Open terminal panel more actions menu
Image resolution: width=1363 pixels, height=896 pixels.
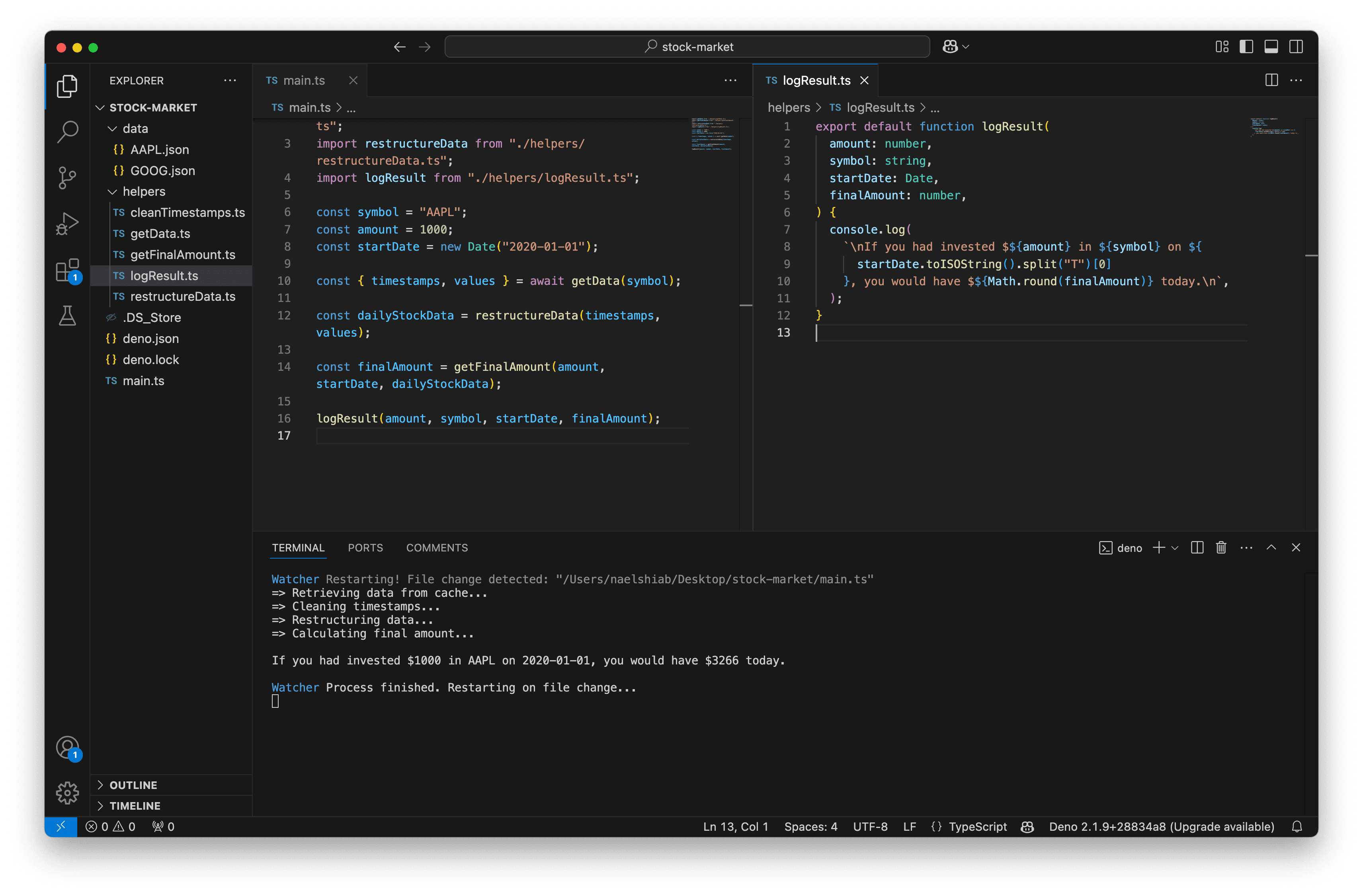pos(1246,548)
